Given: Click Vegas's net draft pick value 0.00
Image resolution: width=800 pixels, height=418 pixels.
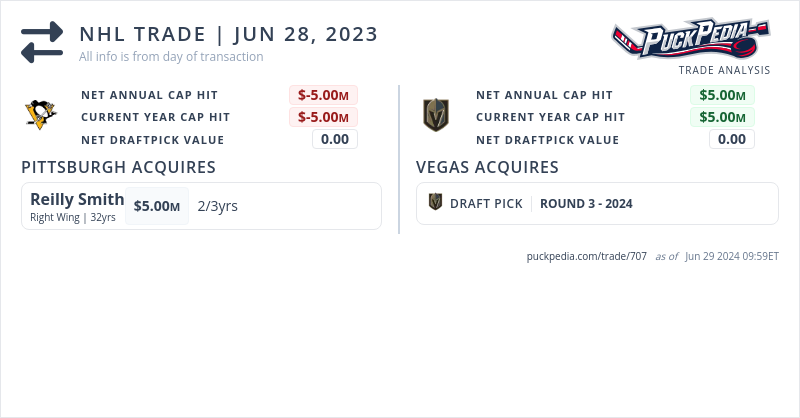Looking at the screenshot, I should (732, 139).
